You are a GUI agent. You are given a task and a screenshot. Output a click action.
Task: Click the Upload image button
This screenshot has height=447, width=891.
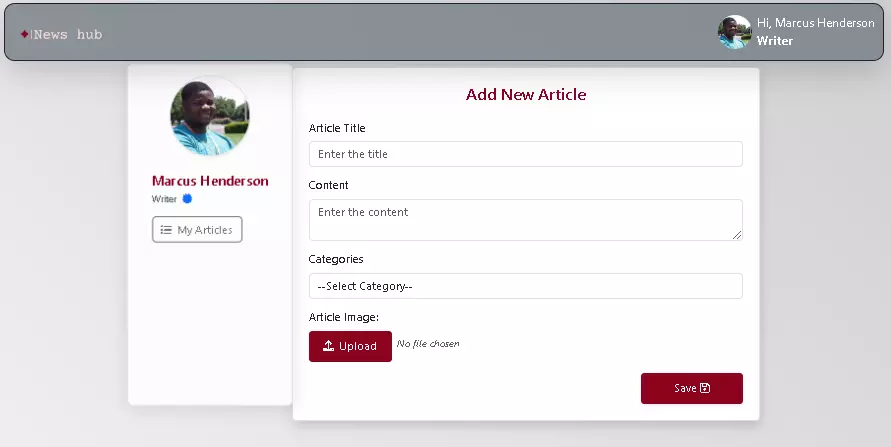[x=350, y=346]
